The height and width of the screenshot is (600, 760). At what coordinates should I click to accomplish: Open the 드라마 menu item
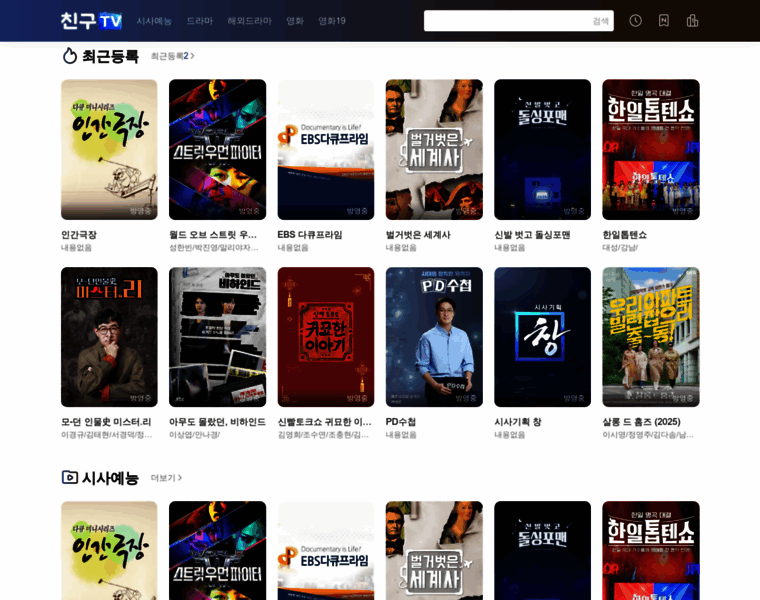click(x=200, y=21)
